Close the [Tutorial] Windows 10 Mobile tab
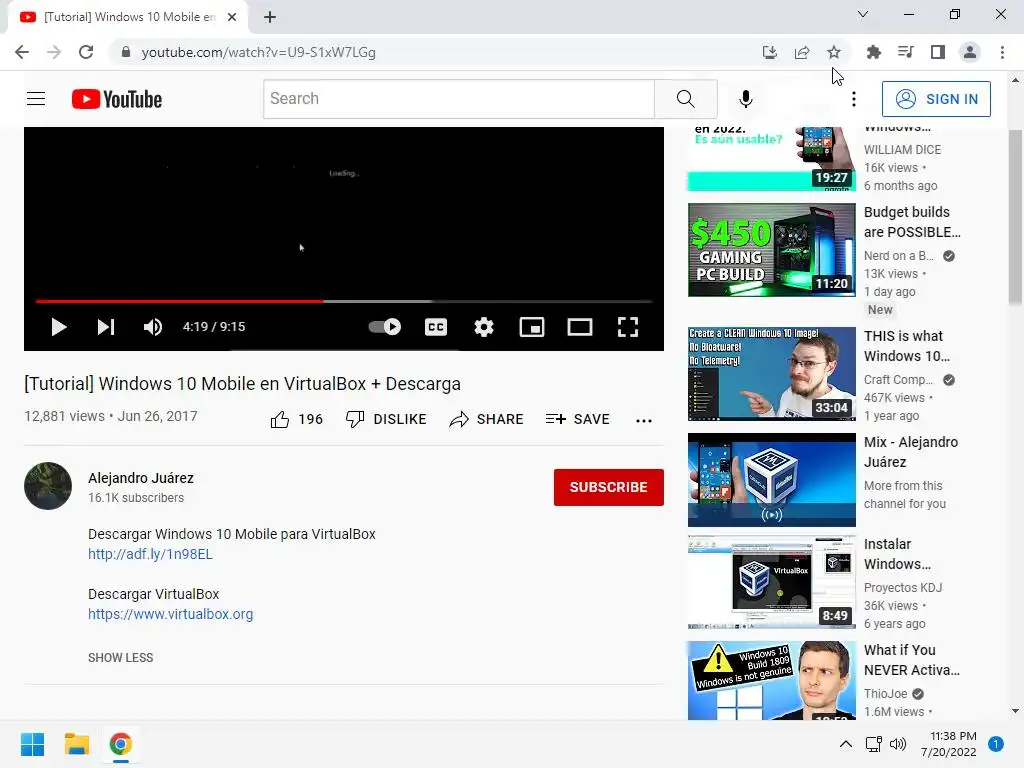Viewport: 1024px width, 768px height. 232,17
